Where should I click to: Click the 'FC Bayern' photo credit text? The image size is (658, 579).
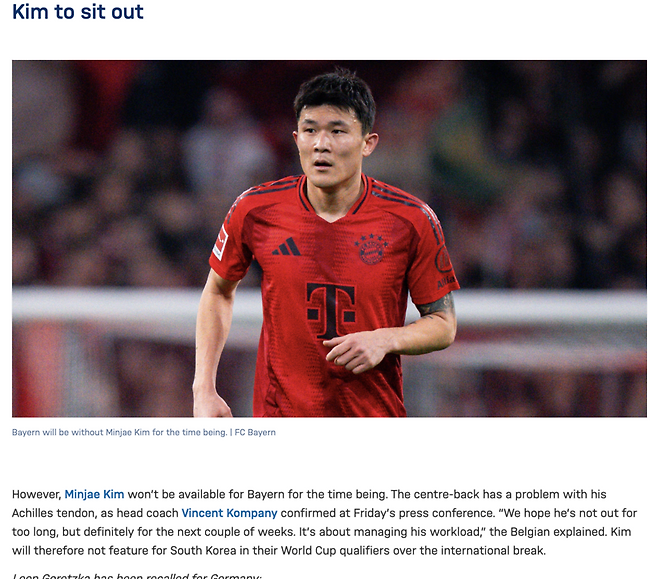tap(255, 433)
